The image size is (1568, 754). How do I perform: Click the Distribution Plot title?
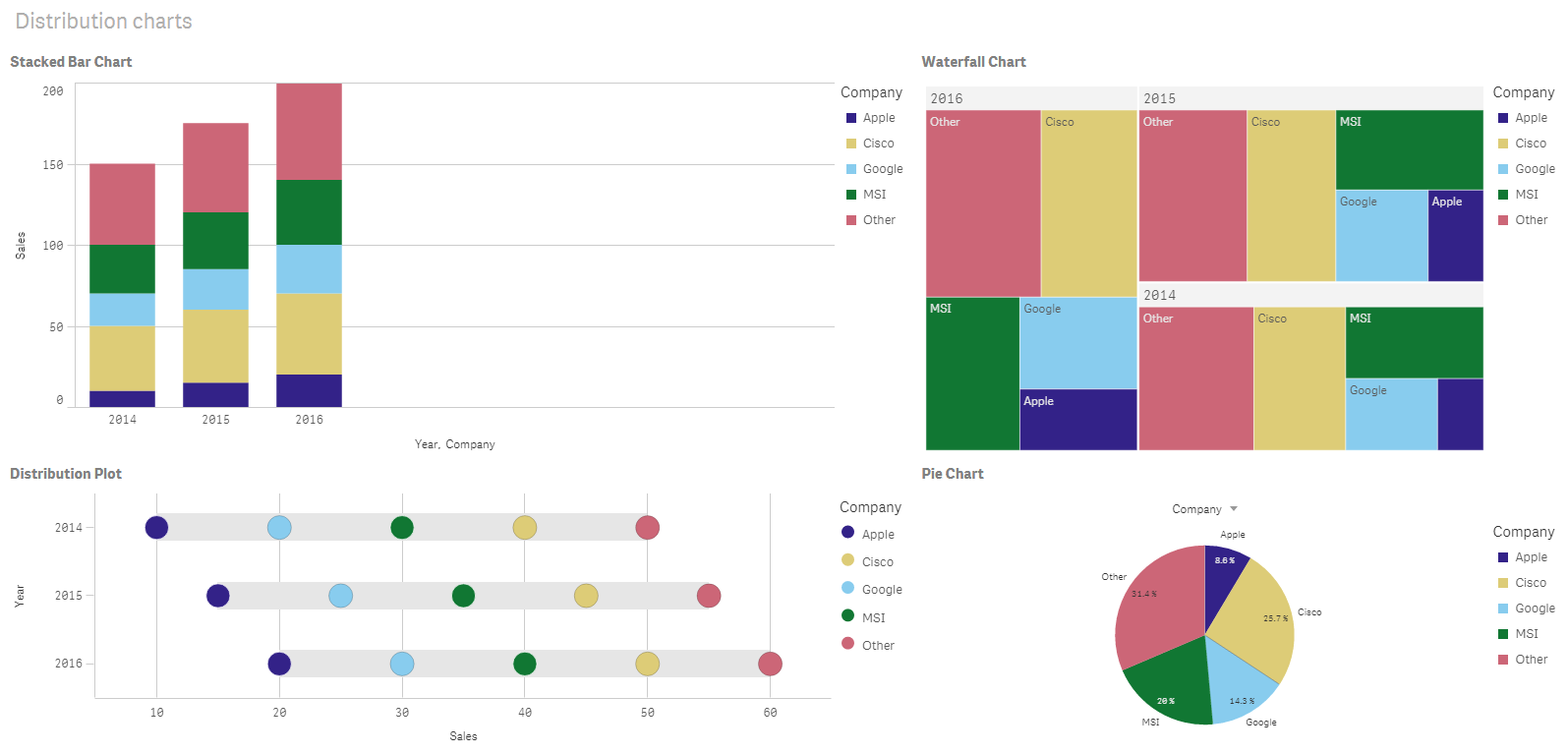coord(66,474)
